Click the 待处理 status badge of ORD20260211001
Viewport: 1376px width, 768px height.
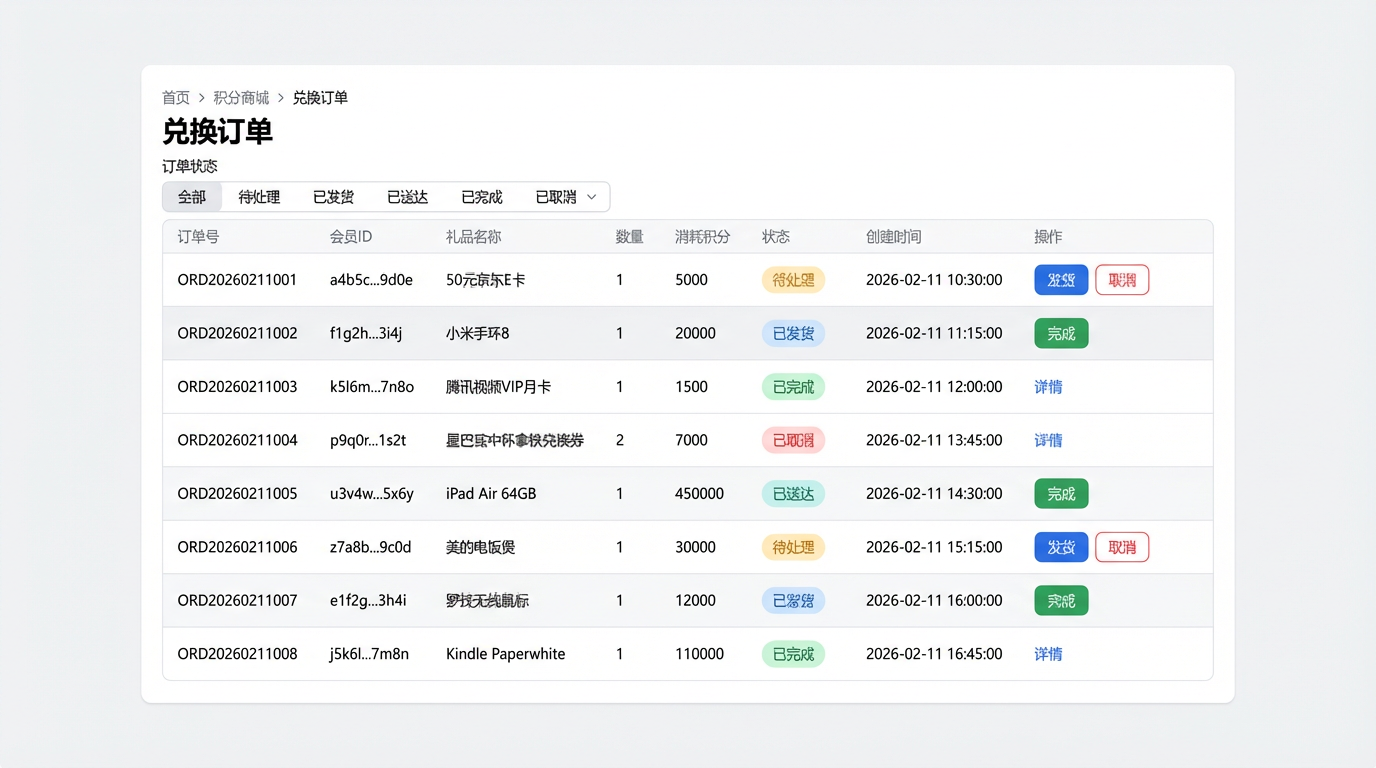coord(793,280)
